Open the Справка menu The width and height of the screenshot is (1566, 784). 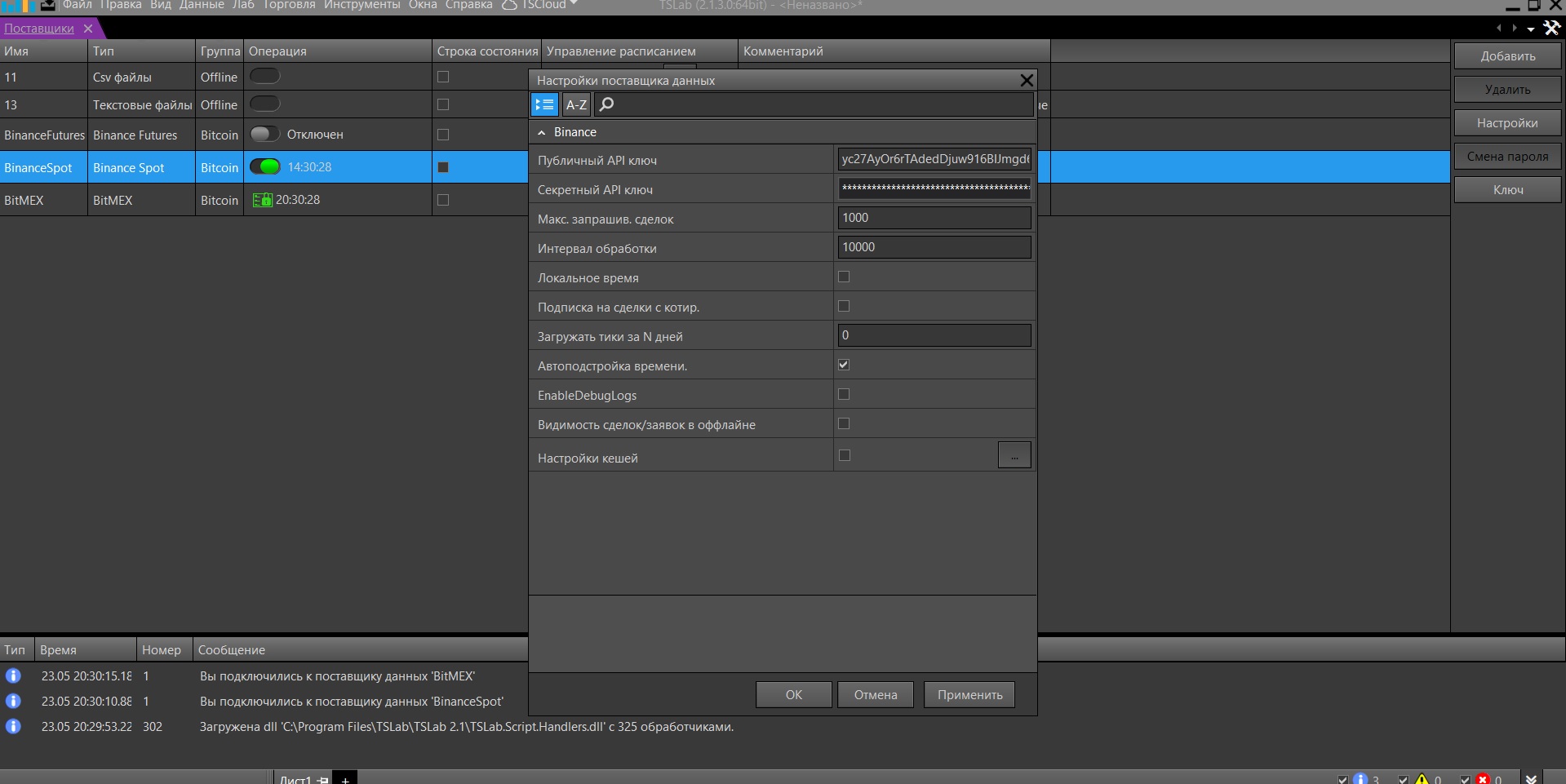[469, 5]
